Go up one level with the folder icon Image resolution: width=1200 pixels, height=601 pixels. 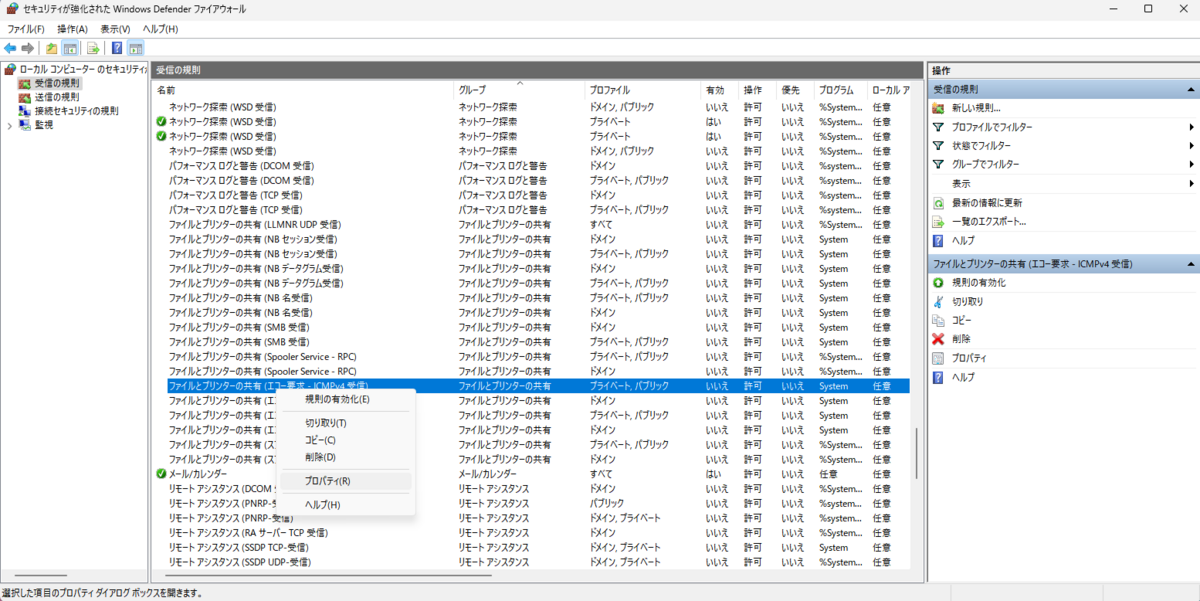tap(52, 48)
